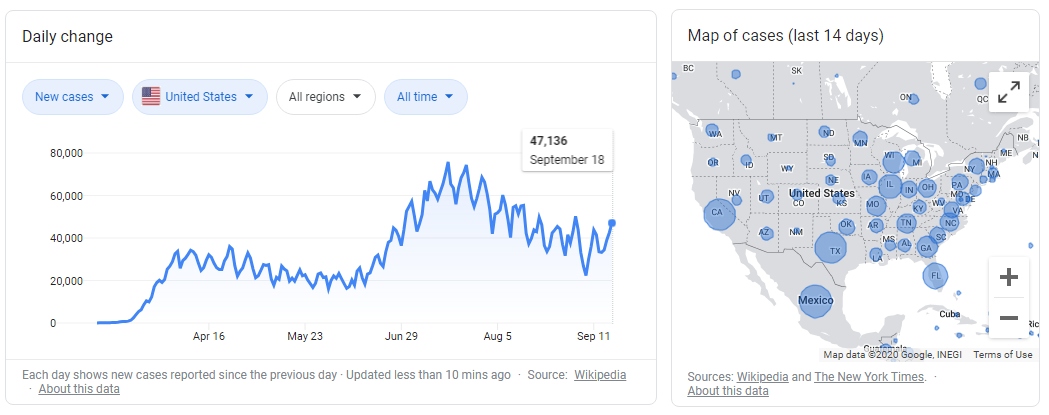The width and height of the screenshot is (1049, 415).
Task: Open the New cases dropdown
Action: pyautogui.click(x=73, y=97)
